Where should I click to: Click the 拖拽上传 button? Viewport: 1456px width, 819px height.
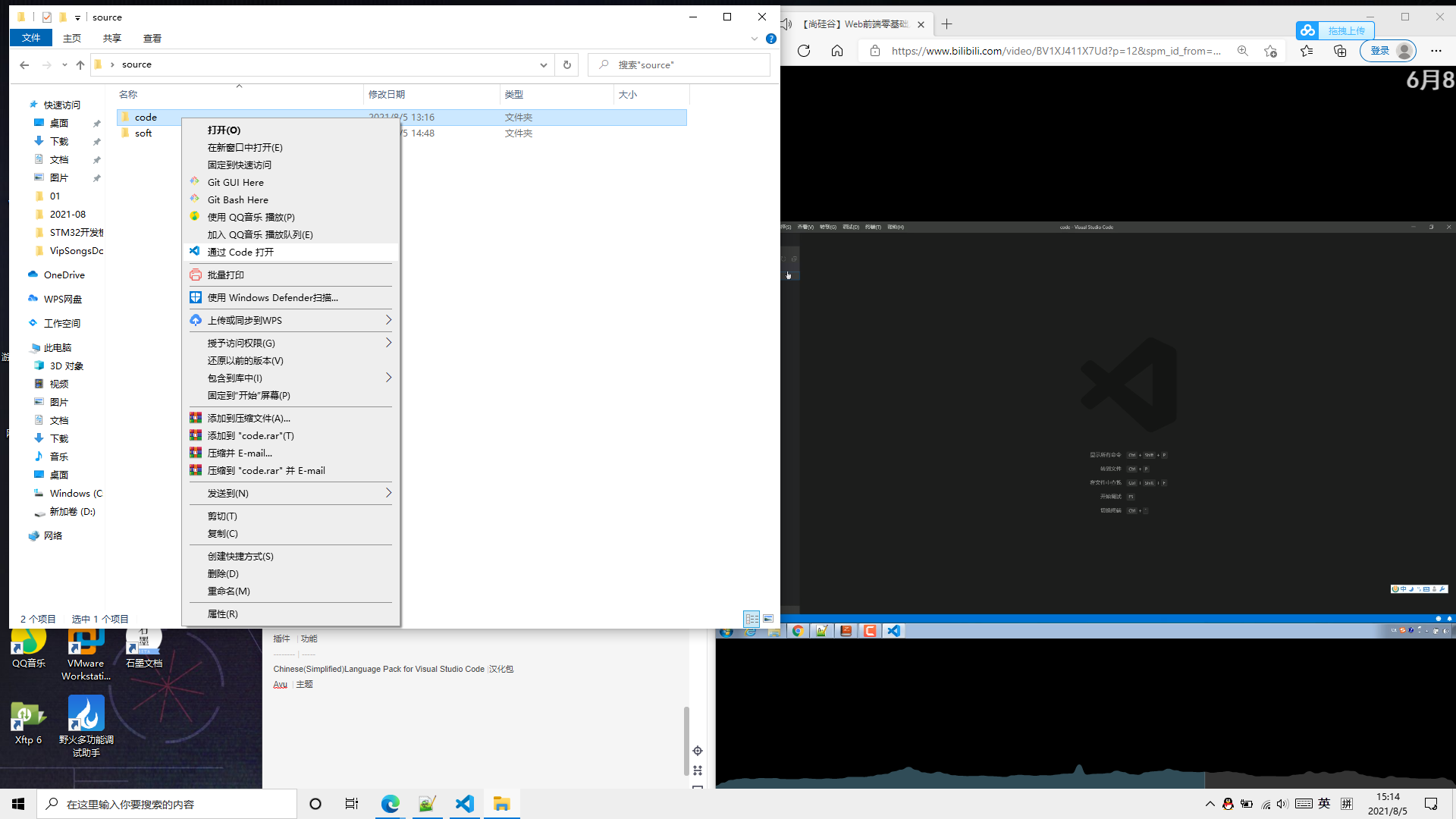(x=1335, y=30)
